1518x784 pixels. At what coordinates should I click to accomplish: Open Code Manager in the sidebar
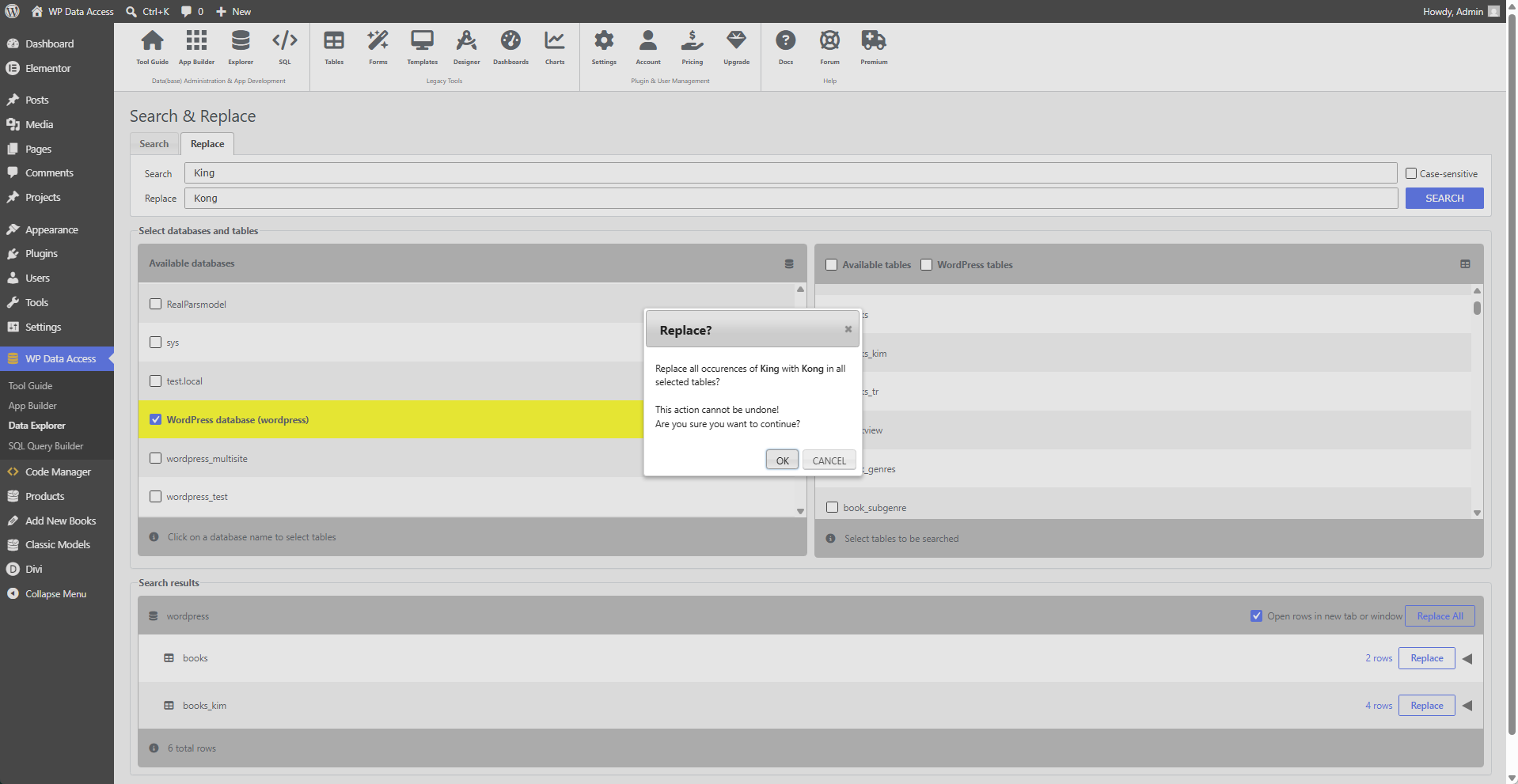point(57,472)
